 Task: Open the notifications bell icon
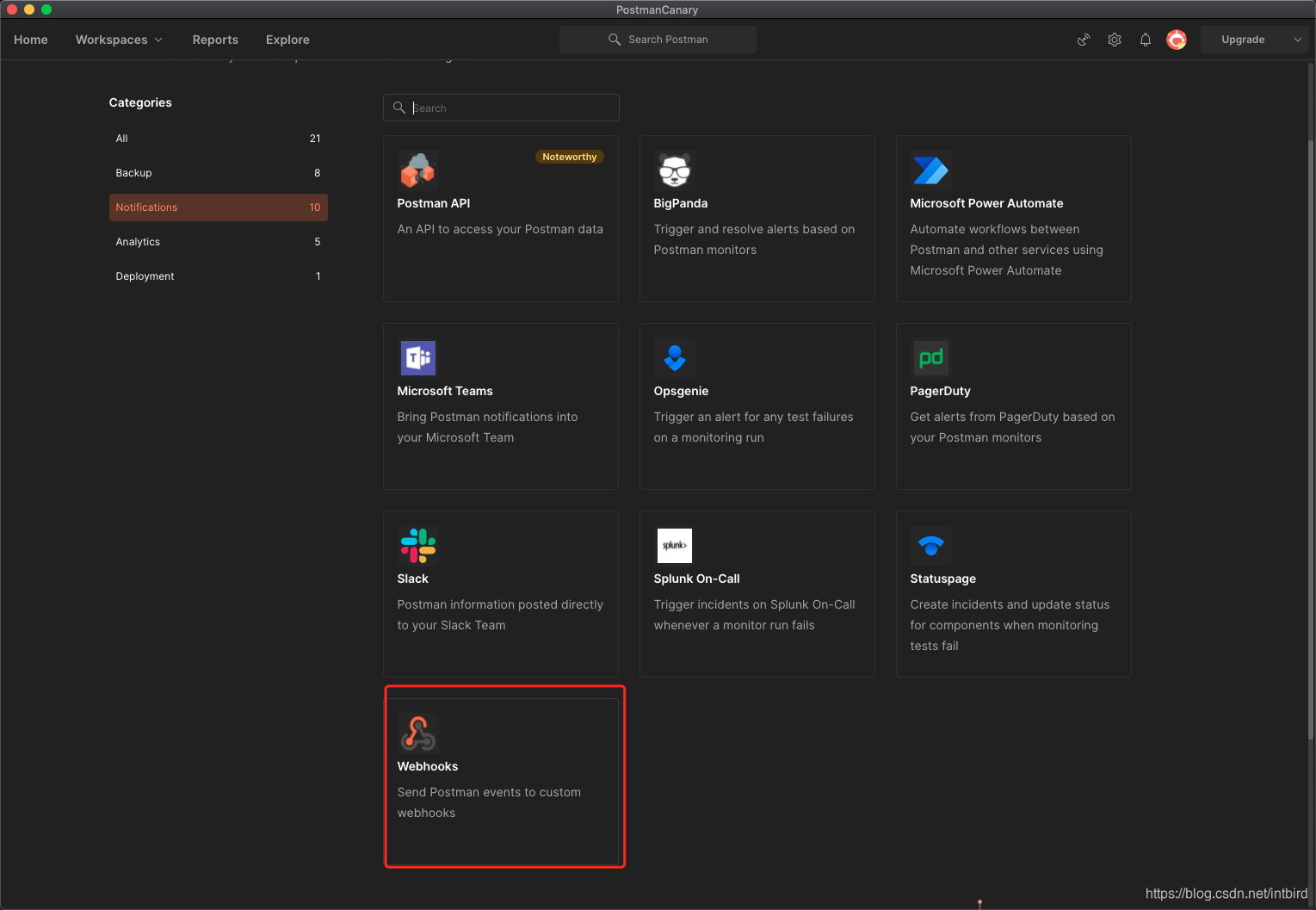tap(1146, 40)
